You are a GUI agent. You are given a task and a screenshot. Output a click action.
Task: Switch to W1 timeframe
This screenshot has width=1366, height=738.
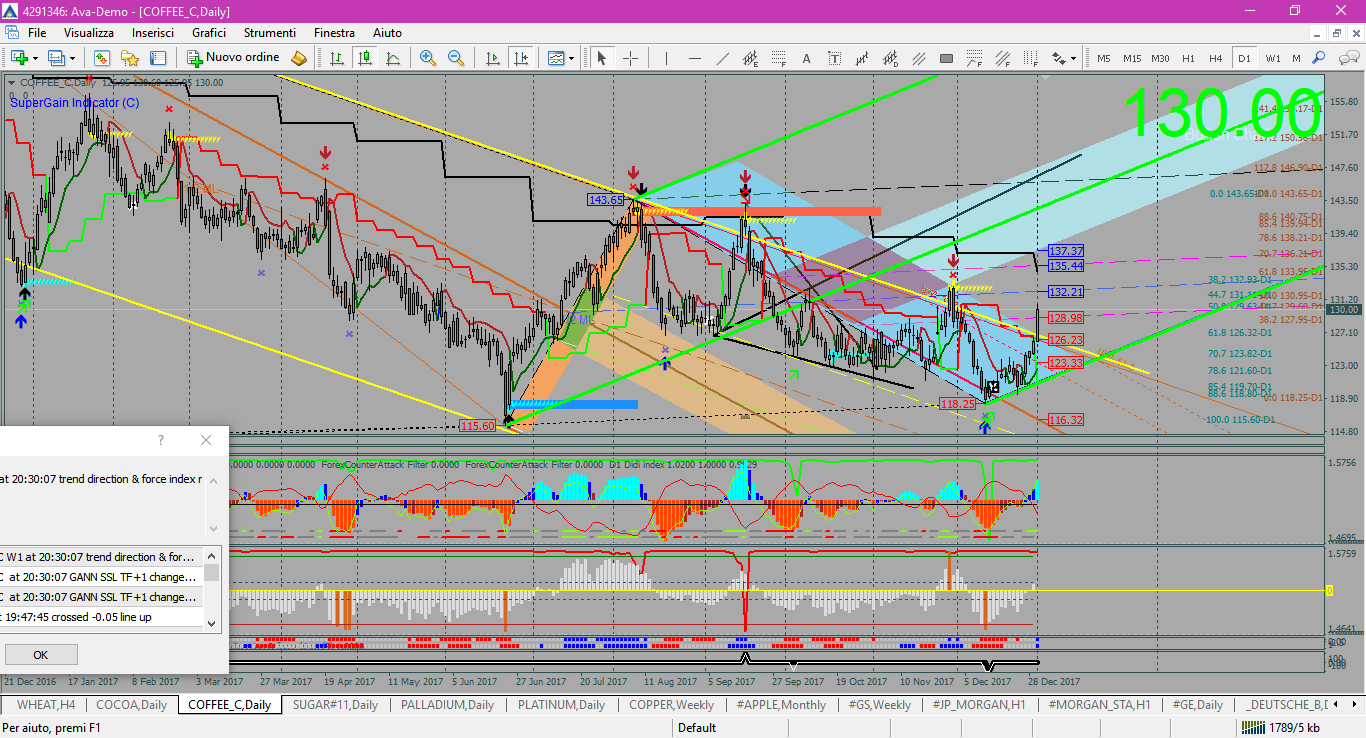coord(1272,58)
